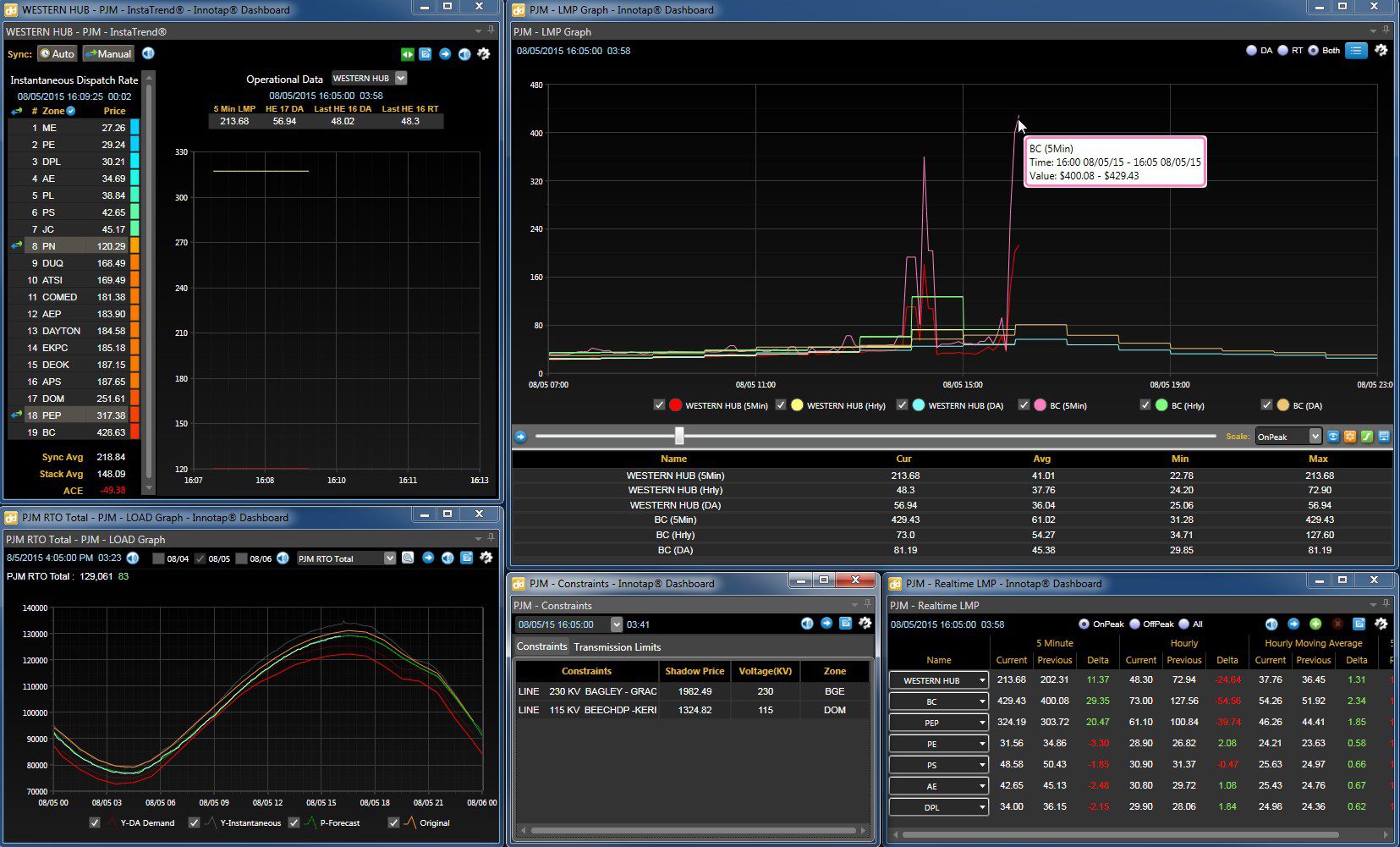Click speaker icon next to LOAD Graph timestamp
The height and width of the screenshot is (847, 1400).
[x=133, y=558]
